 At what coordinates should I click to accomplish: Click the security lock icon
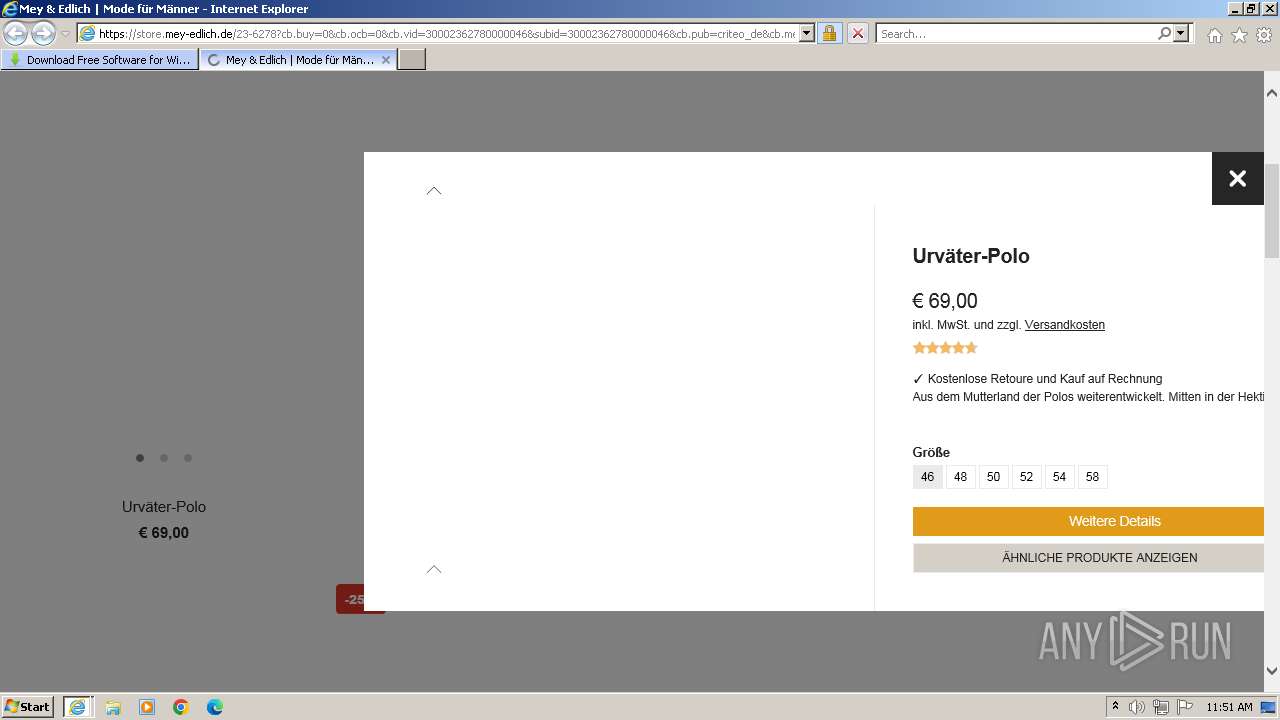829,34
